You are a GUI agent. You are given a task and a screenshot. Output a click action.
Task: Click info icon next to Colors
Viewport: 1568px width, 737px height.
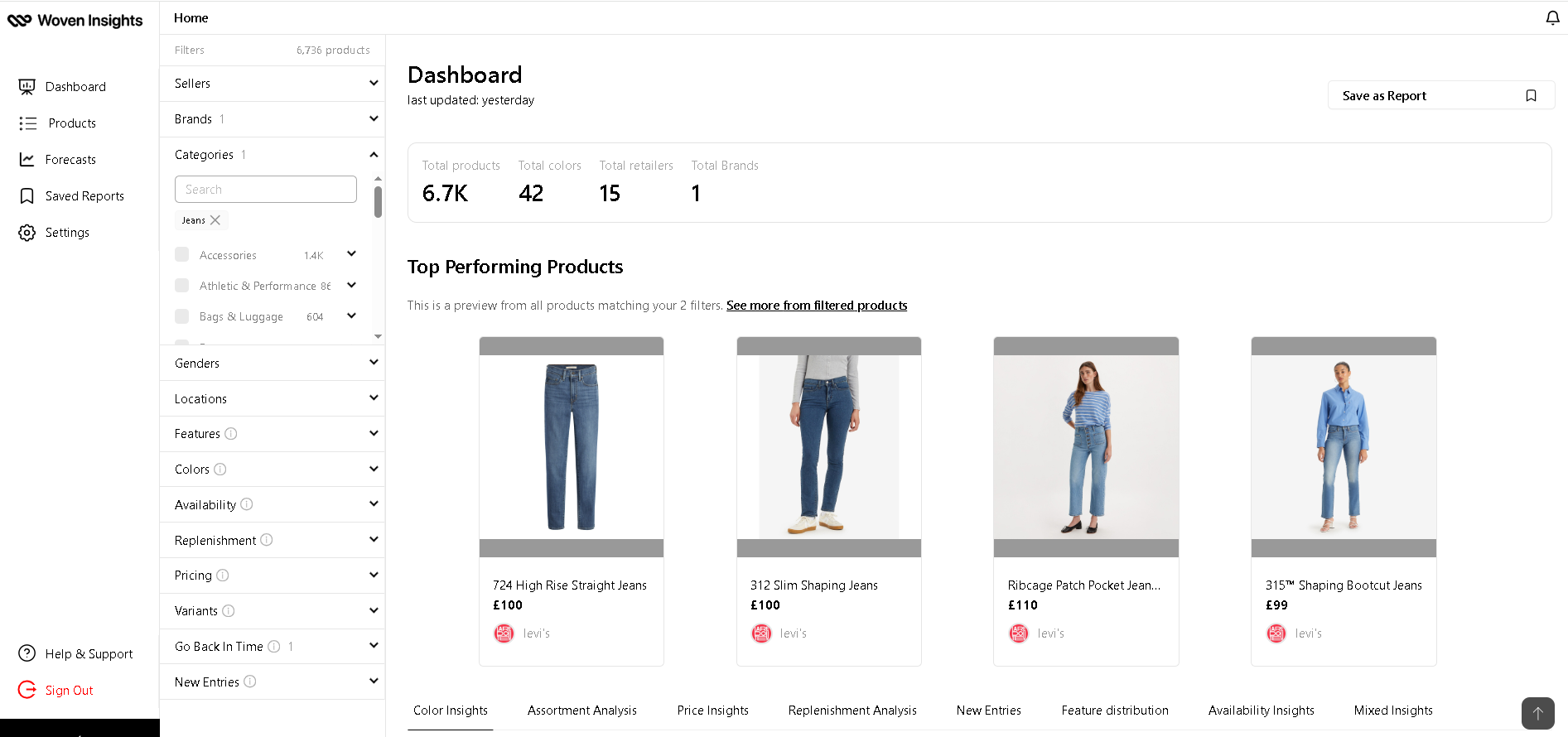click(x=220, y=470)
